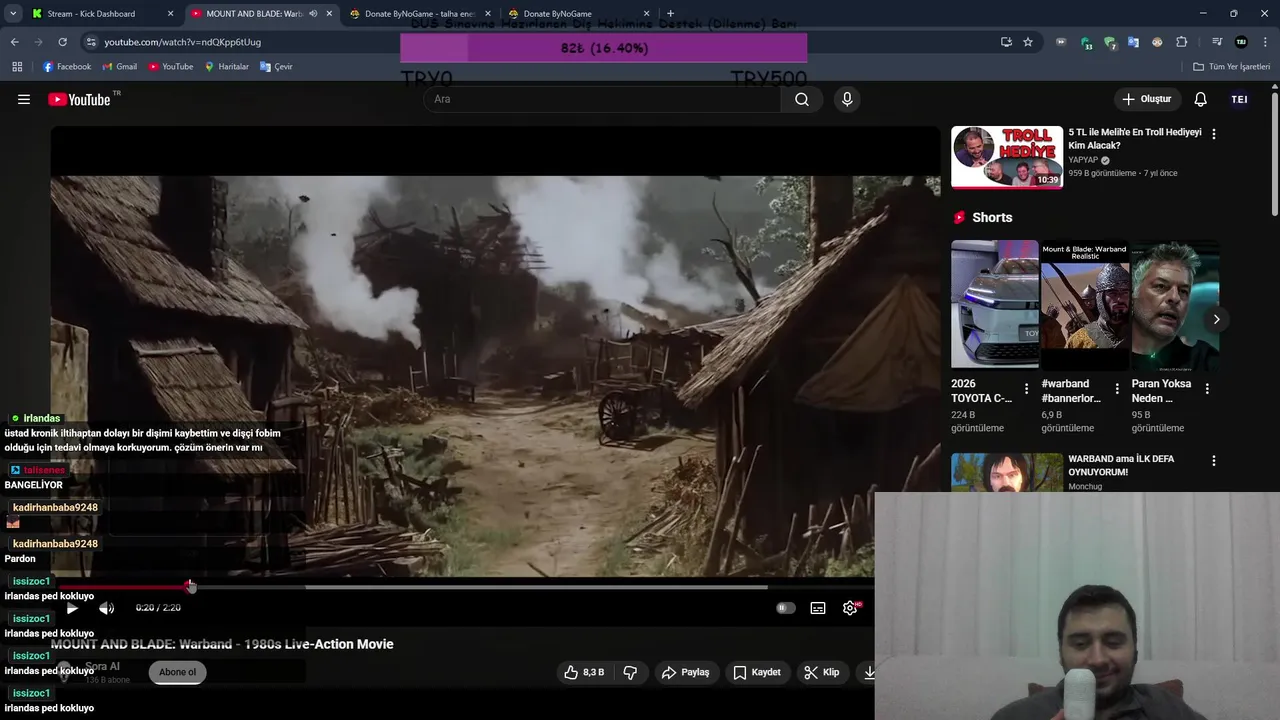Open media control playlist icon
This screenshot has height=720, width=1280.
1217,42
